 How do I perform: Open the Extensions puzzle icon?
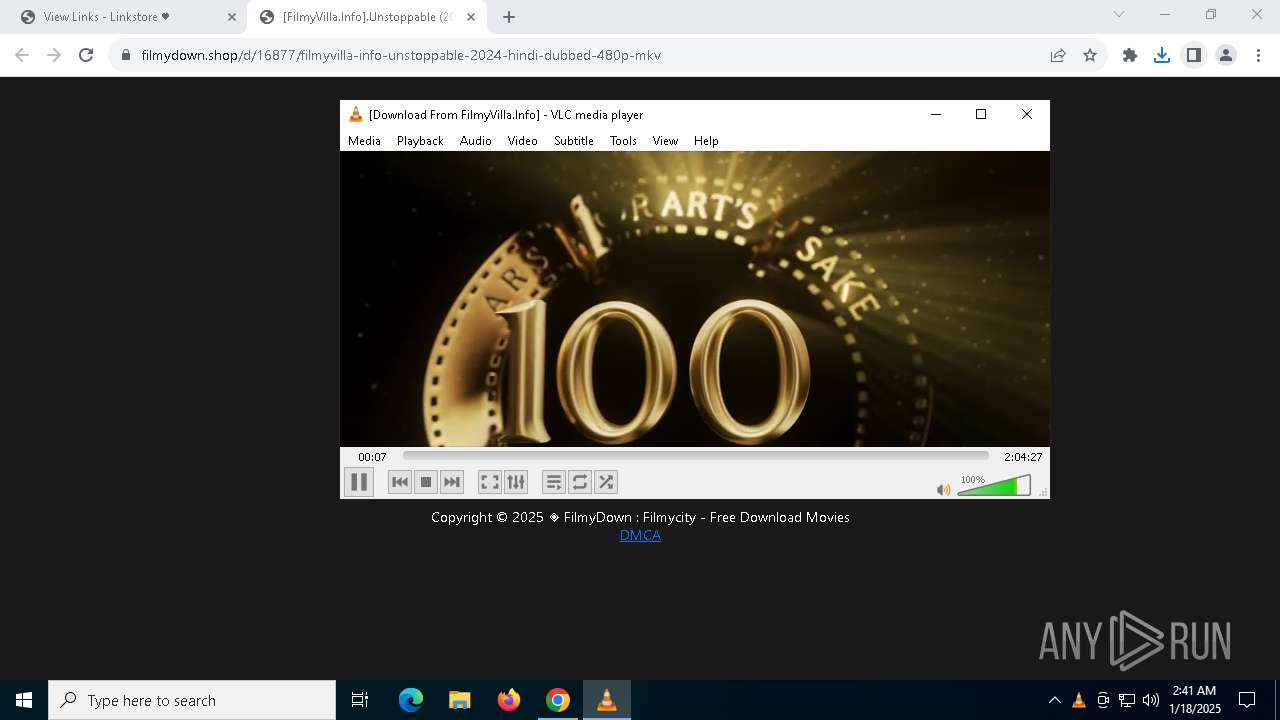1130,55
